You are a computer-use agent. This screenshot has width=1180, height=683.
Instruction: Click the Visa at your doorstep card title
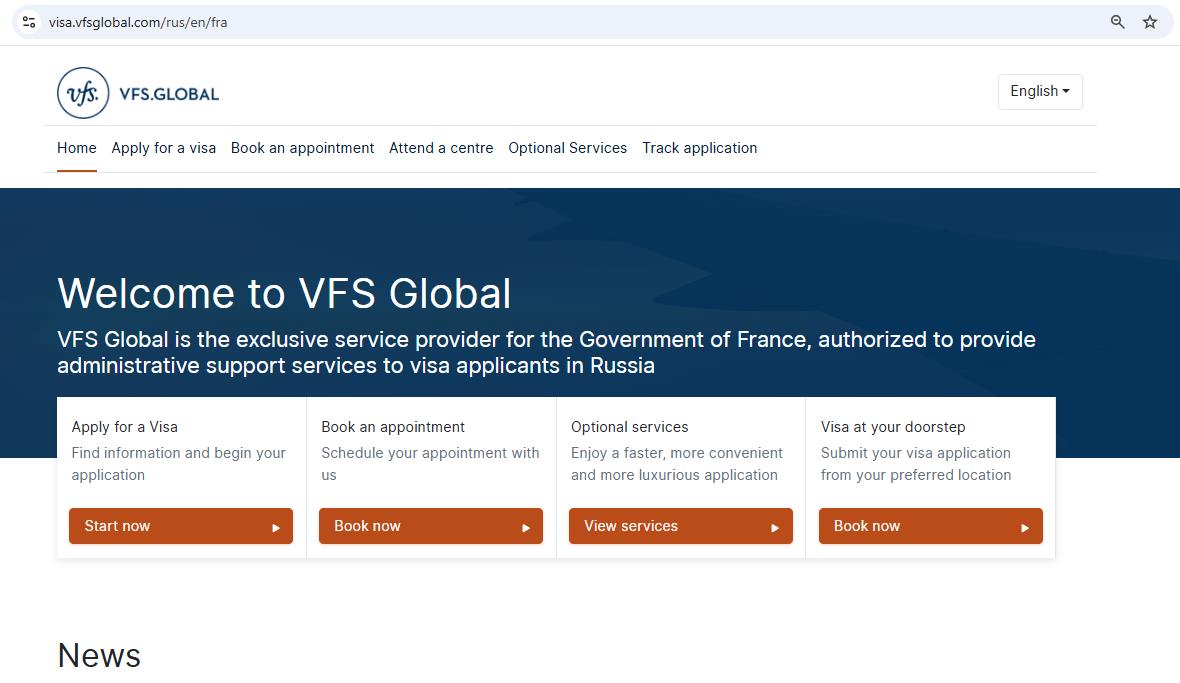(x=893, y=426)
